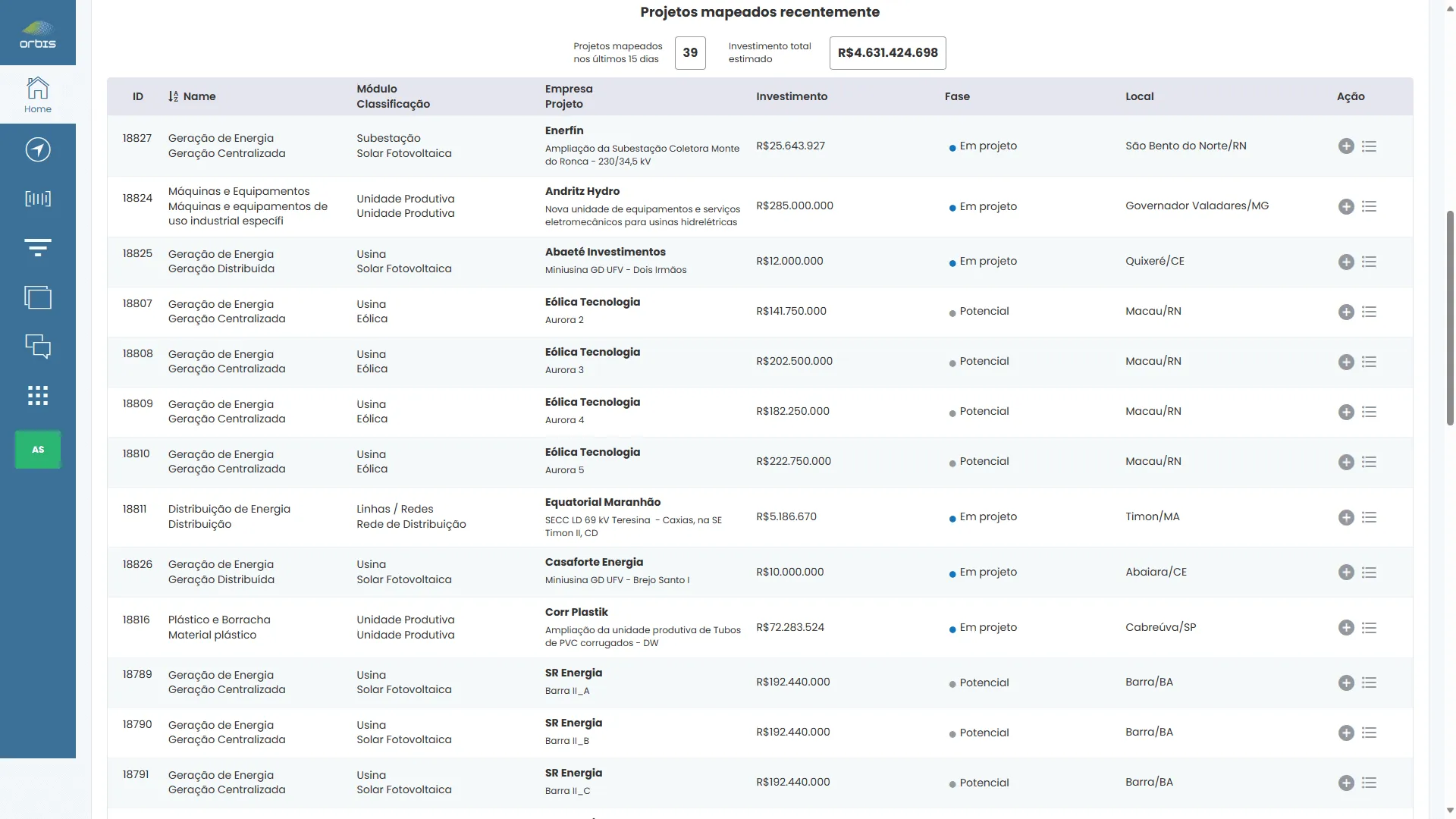This screenshot has height=819, width=1456.
Task: Click the Módulo Classificação column header
Action: click(x=393, y=96)
